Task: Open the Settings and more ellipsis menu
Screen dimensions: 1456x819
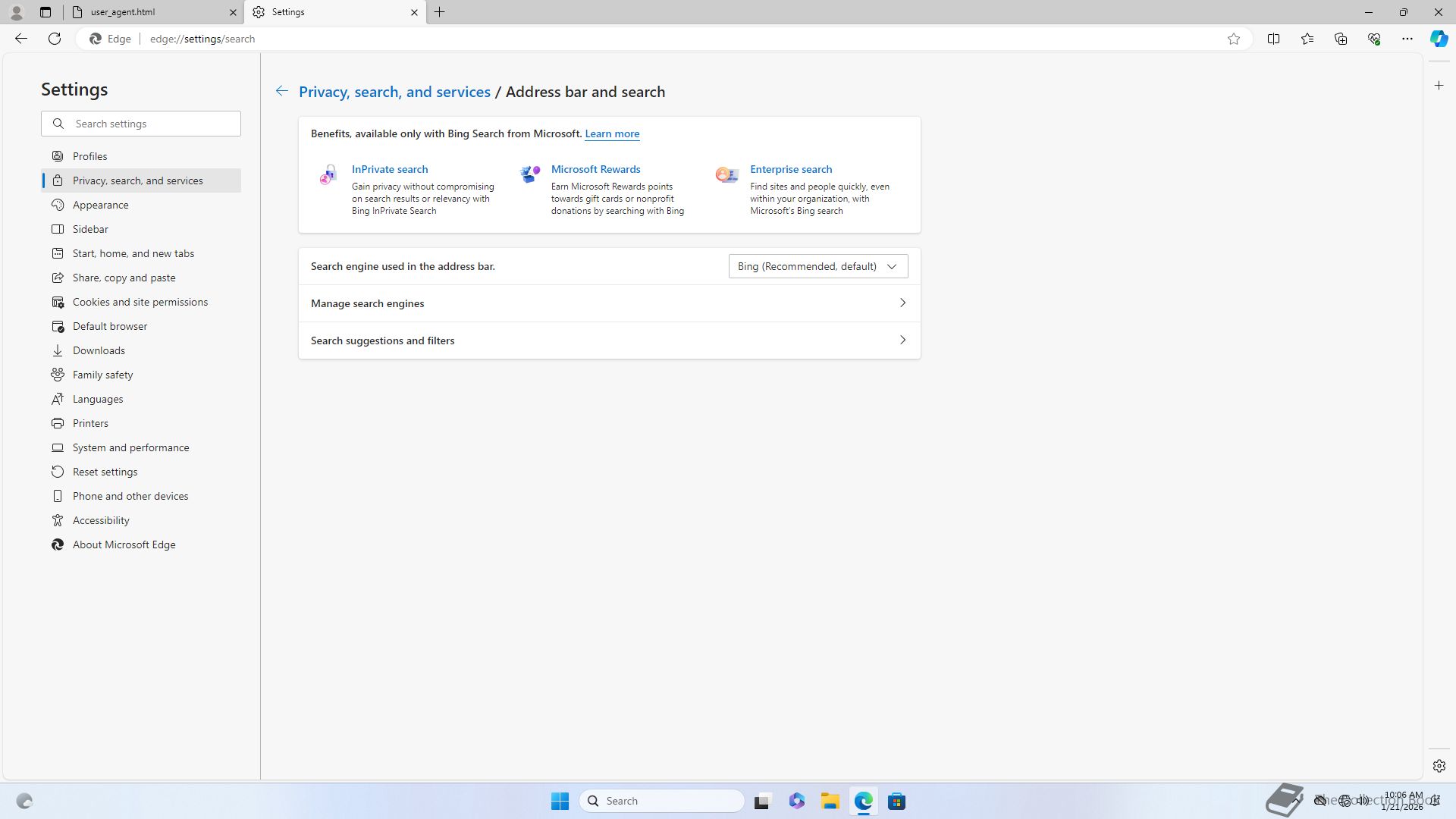Action: [1407, 39]
